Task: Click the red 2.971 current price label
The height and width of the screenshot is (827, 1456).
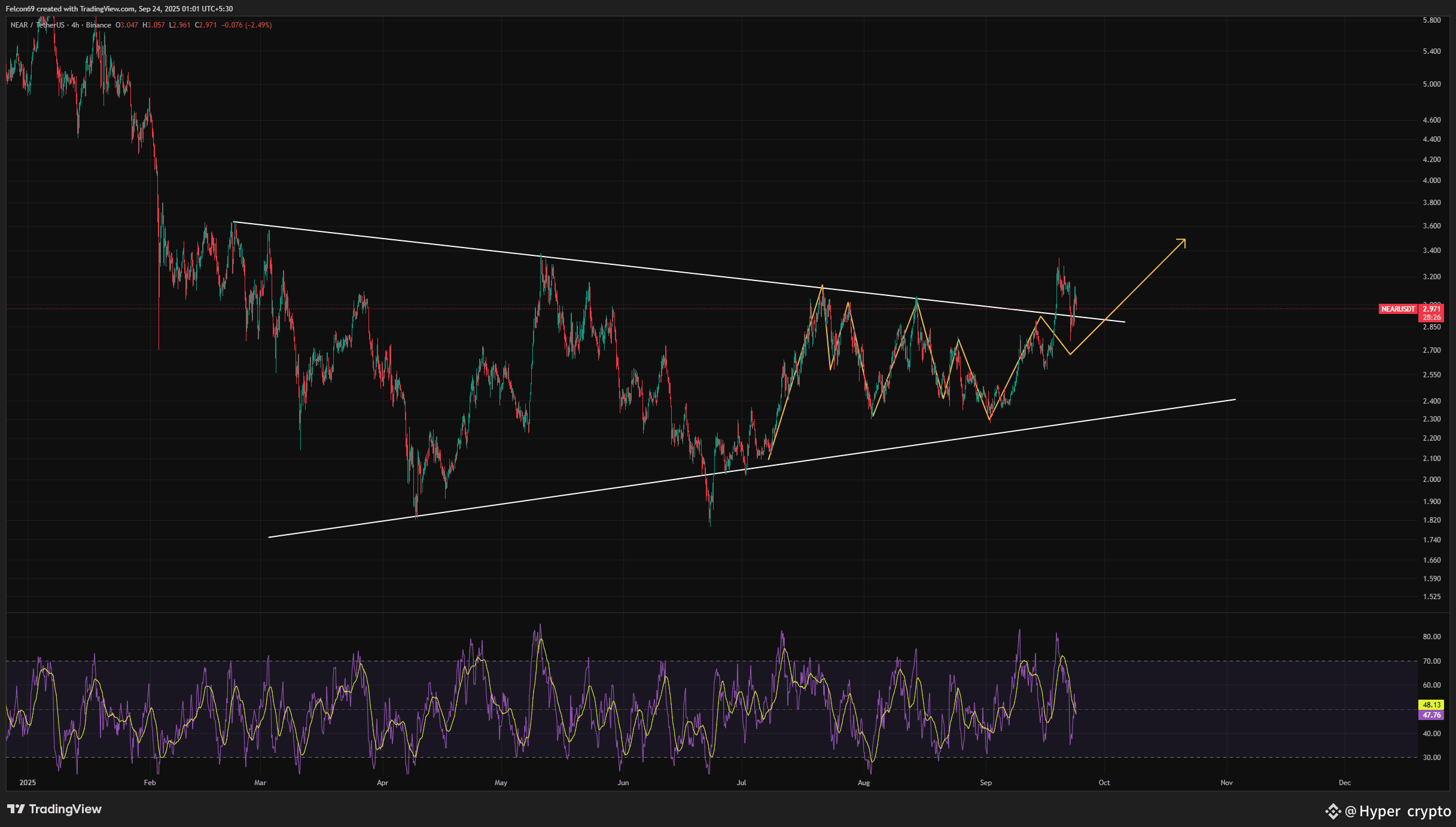Action: (1431, 309)
